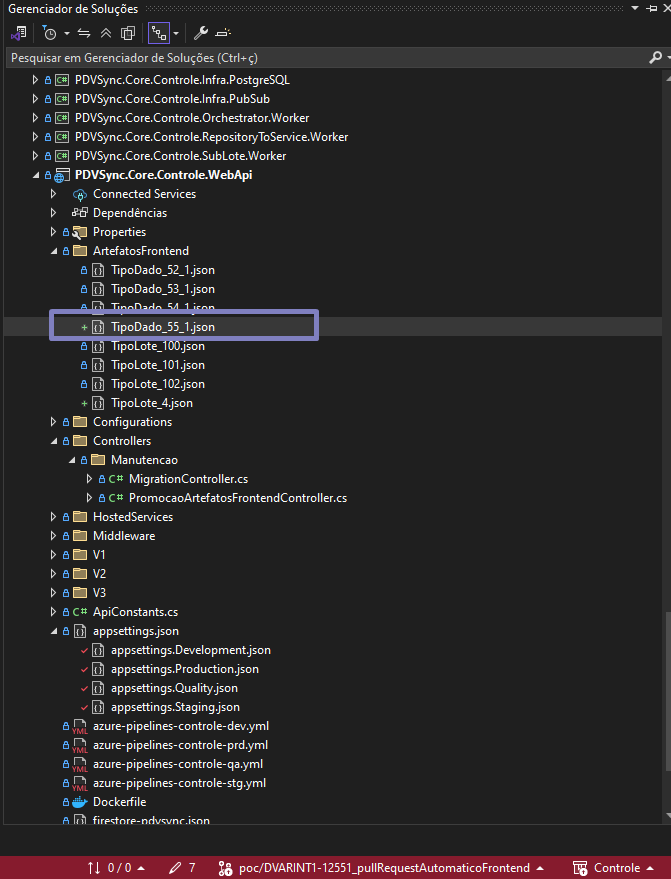This screenshot has height=879, width=671.
Task: Click the pending changes count with pencil
Action: pyautogui.click(x=182, y=868)
